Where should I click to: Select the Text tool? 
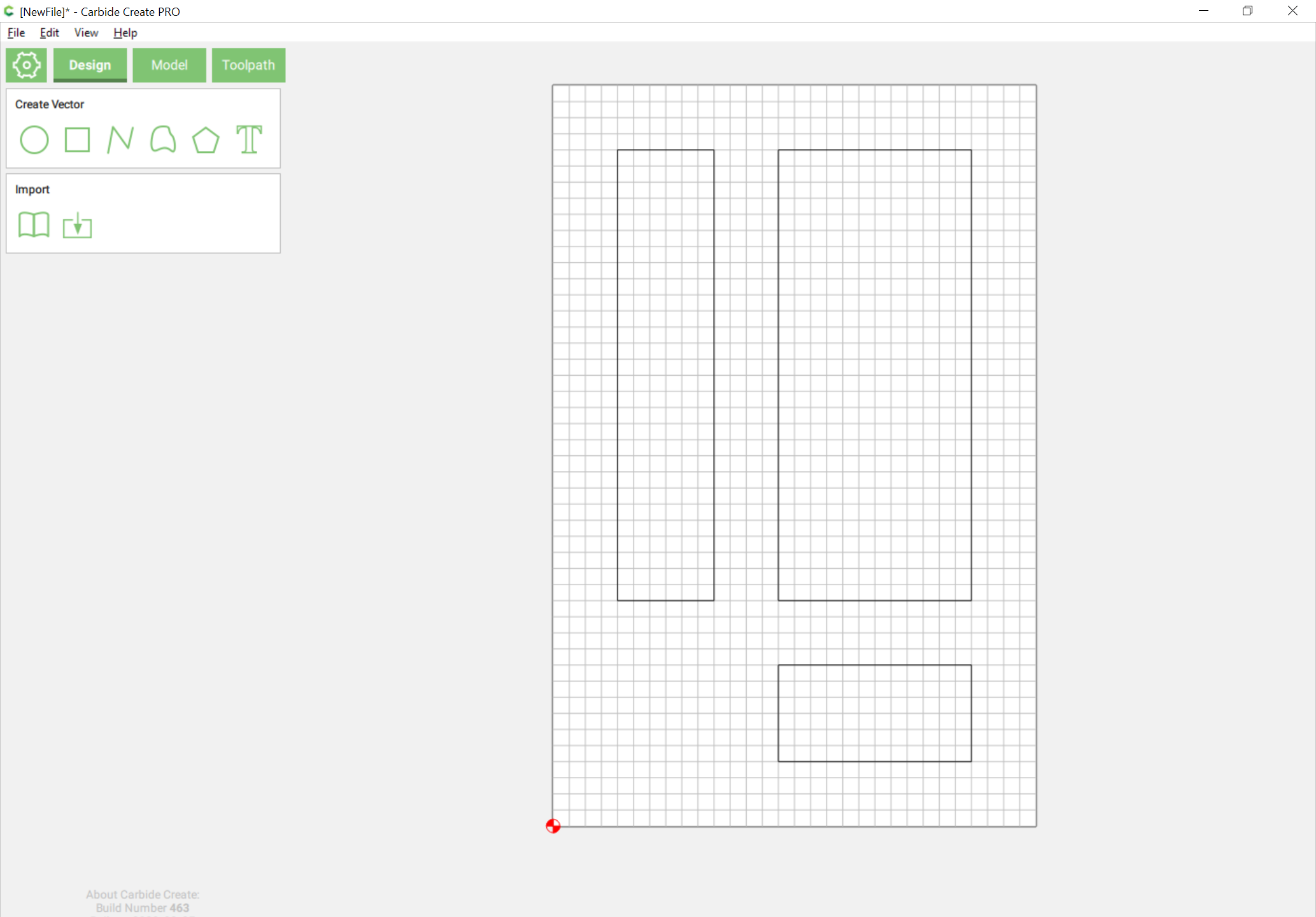tap(249, 139)
